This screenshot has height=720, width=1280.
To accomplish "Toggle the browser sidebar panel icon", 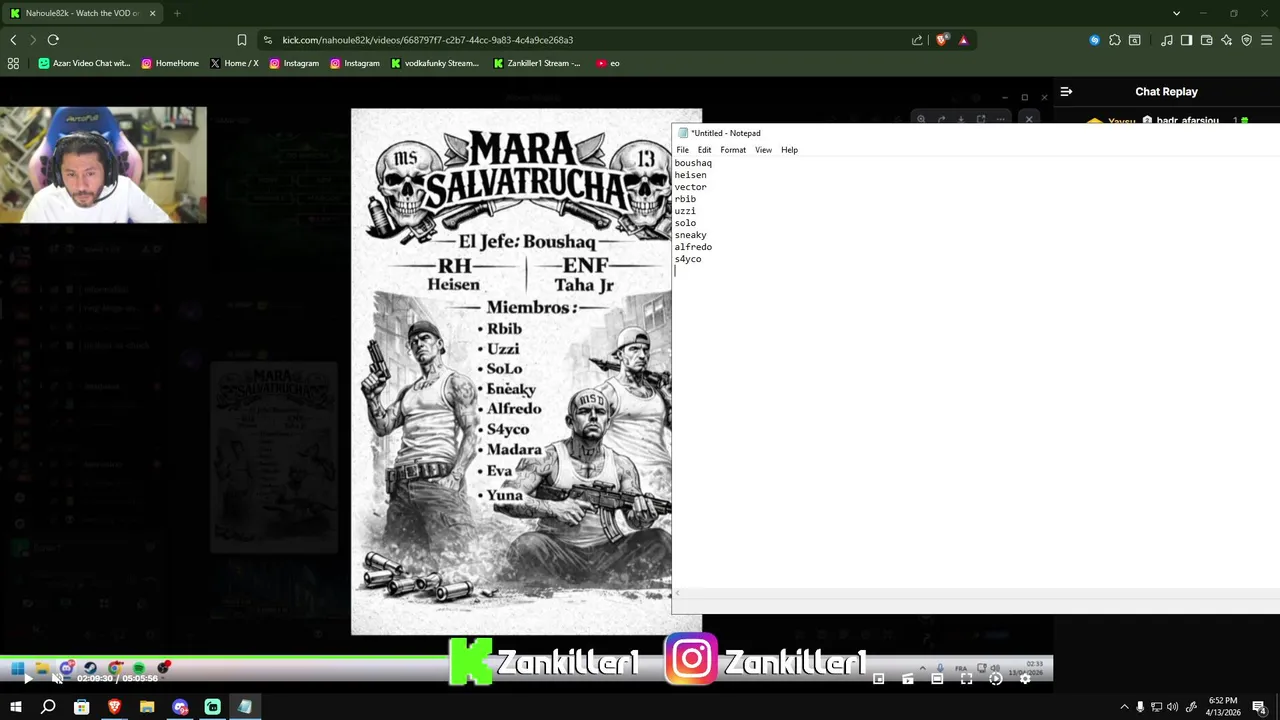I will coord(1186,40).
